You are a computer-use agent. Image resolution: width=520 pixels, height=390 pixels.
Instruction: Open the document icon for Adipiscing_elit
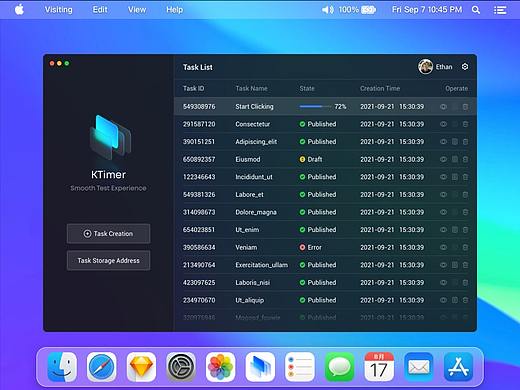[x=455, y=142]
